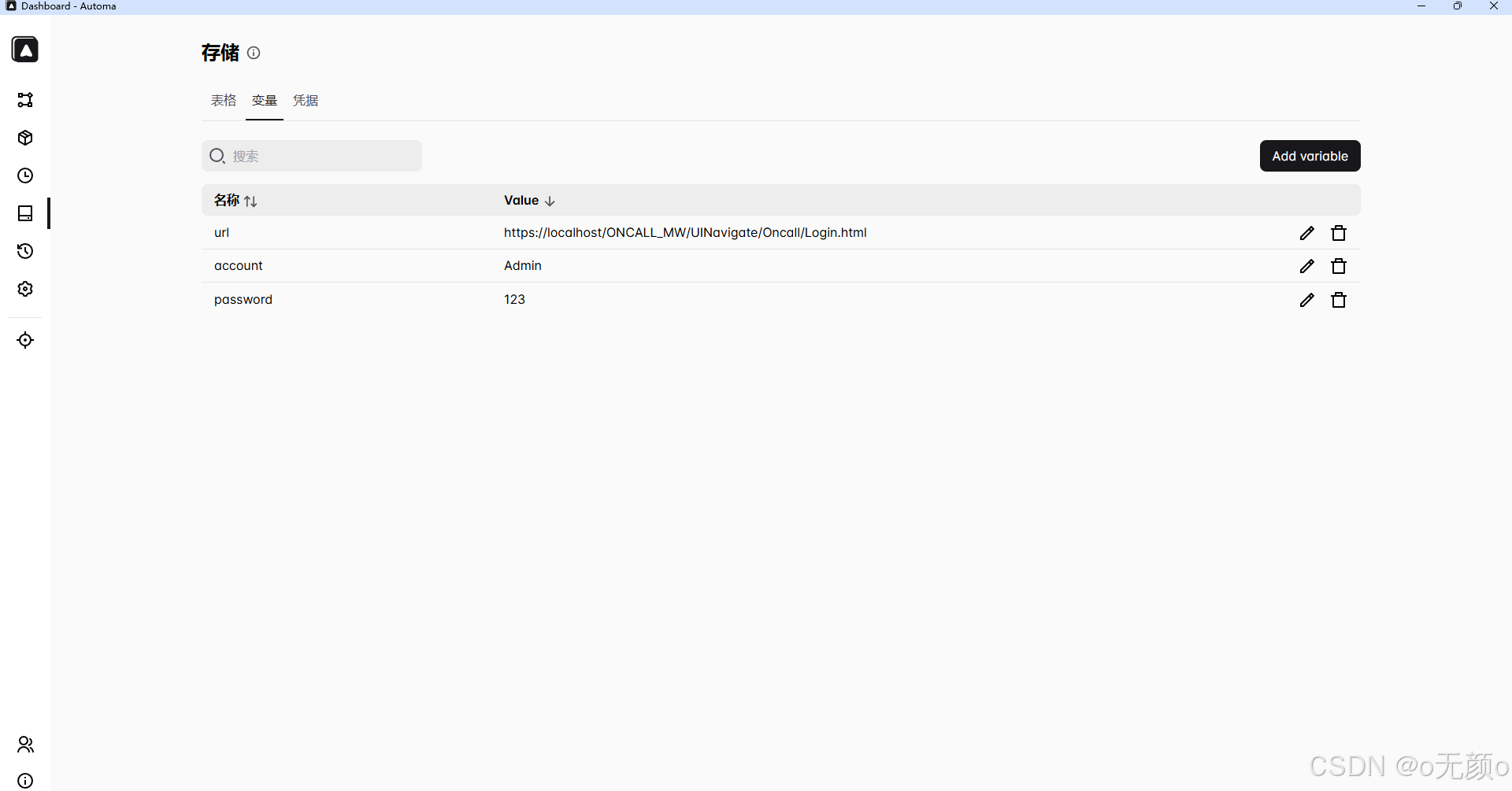Image resolution: width=1512 pixels, height=791 pixels.
Task: Click the account variable name
Action: click(x=239, y=266)
